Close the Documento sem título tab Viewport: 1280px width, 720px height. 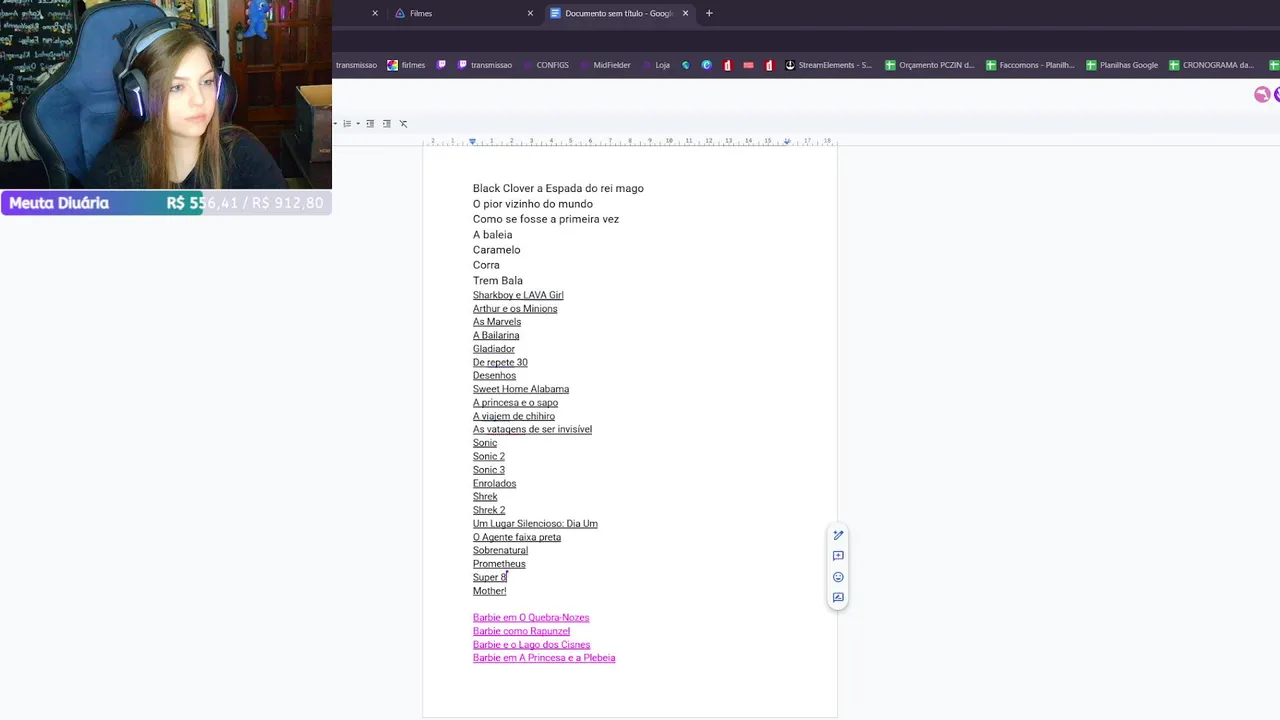point(685,13)
